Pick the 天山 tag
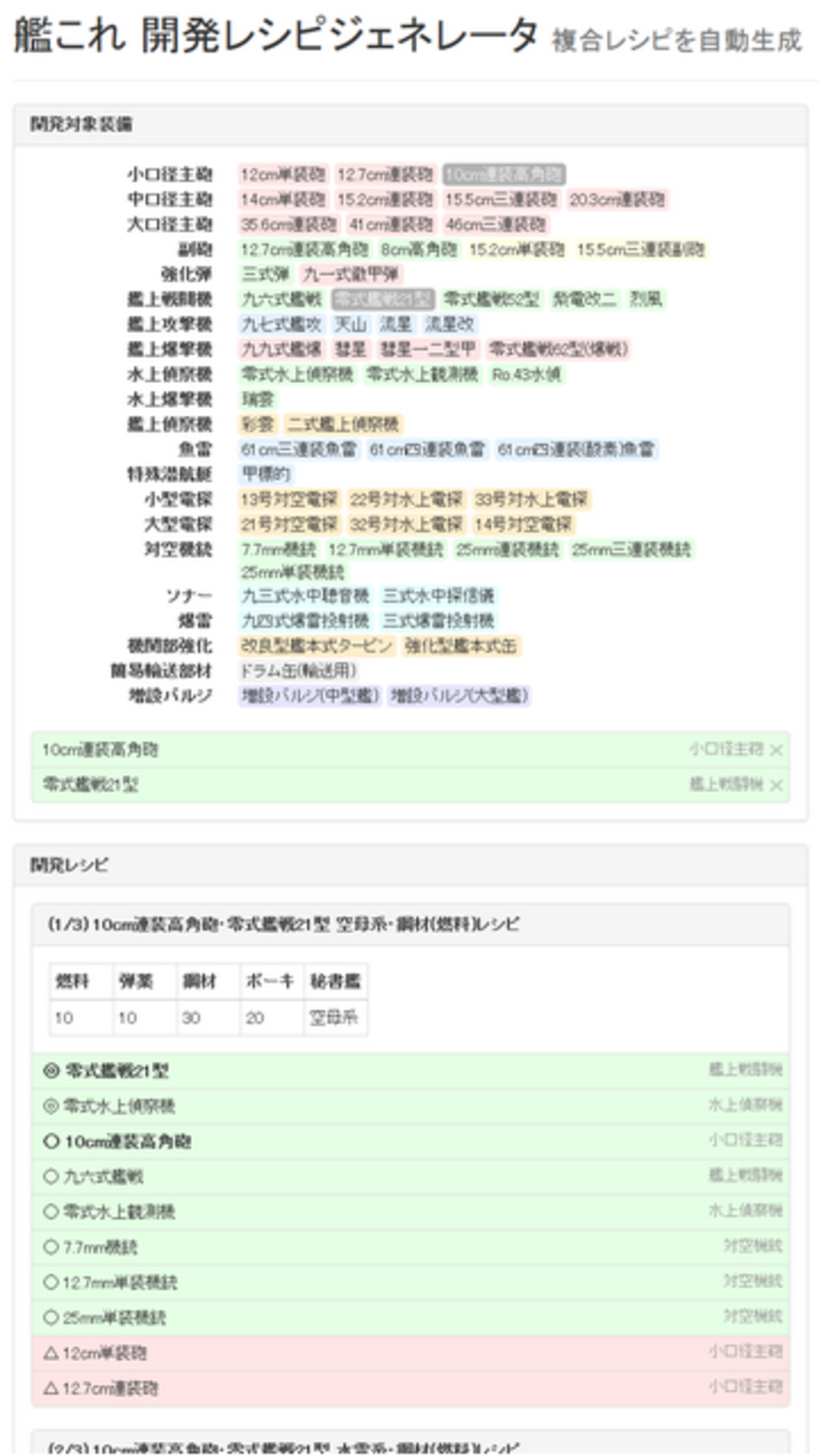Image resolution: width=819 pixels, height=1456 pixels. [x=350, y=324]
